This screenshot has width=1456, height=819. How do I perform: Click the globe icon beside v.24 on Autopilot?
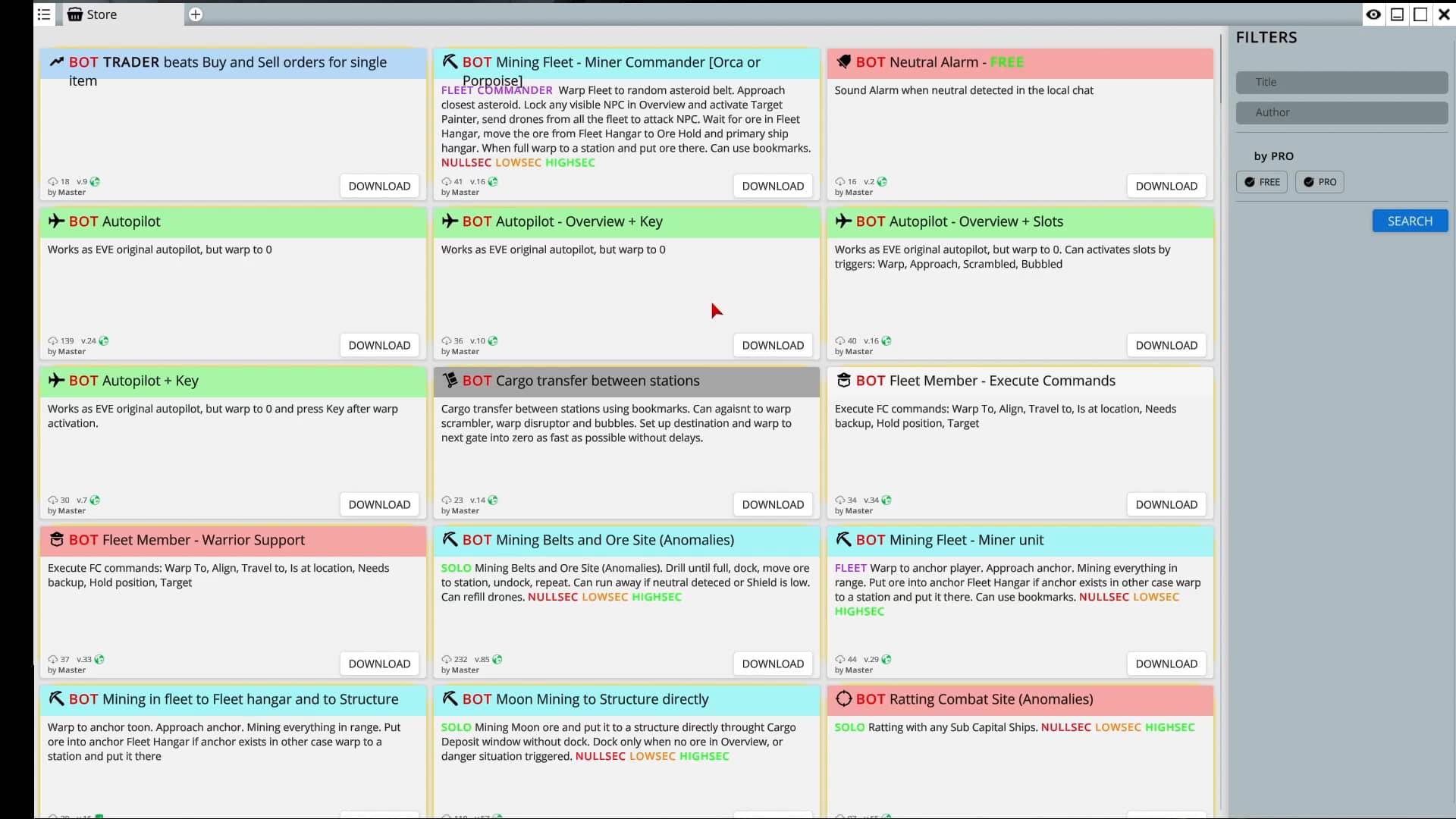pos(104,340)
